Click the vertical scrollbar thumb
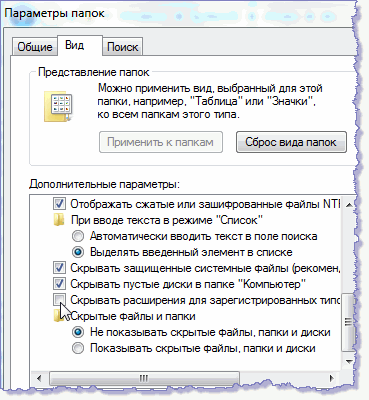The image size is (369, 400). (x=349, y=322)
